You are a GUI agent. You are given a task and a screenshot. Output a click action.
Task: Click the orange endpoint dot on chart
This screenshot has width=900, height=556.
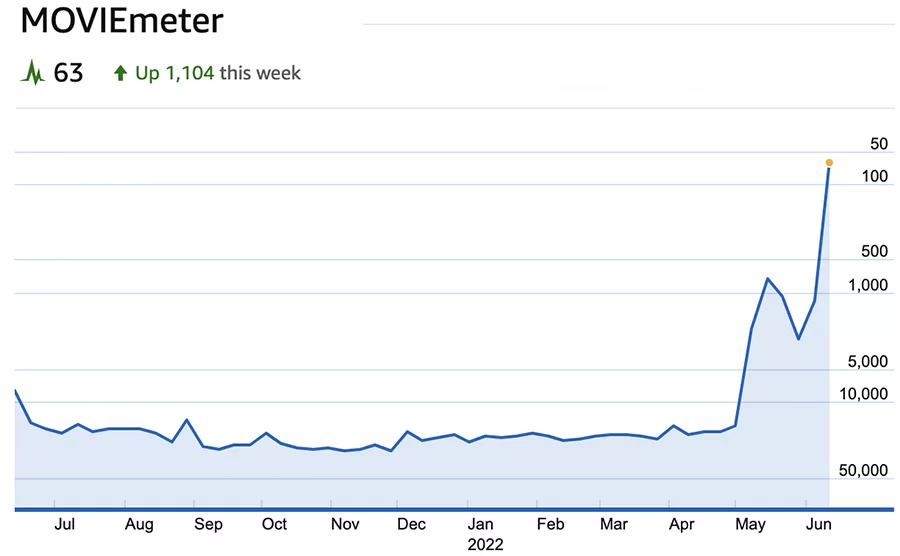click(x=829, y=162)
